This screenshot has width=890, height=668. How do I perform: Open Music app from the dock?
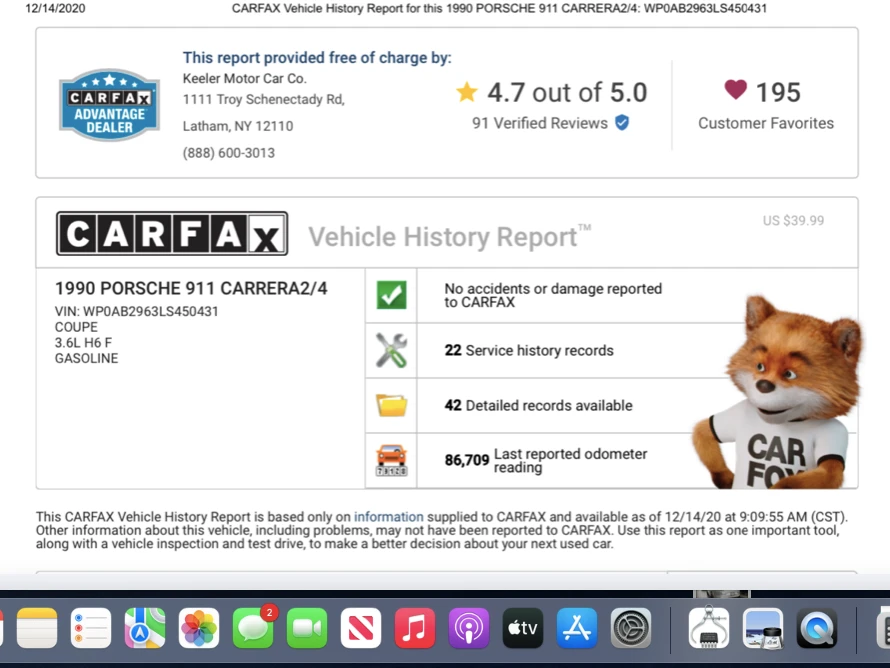414,628
